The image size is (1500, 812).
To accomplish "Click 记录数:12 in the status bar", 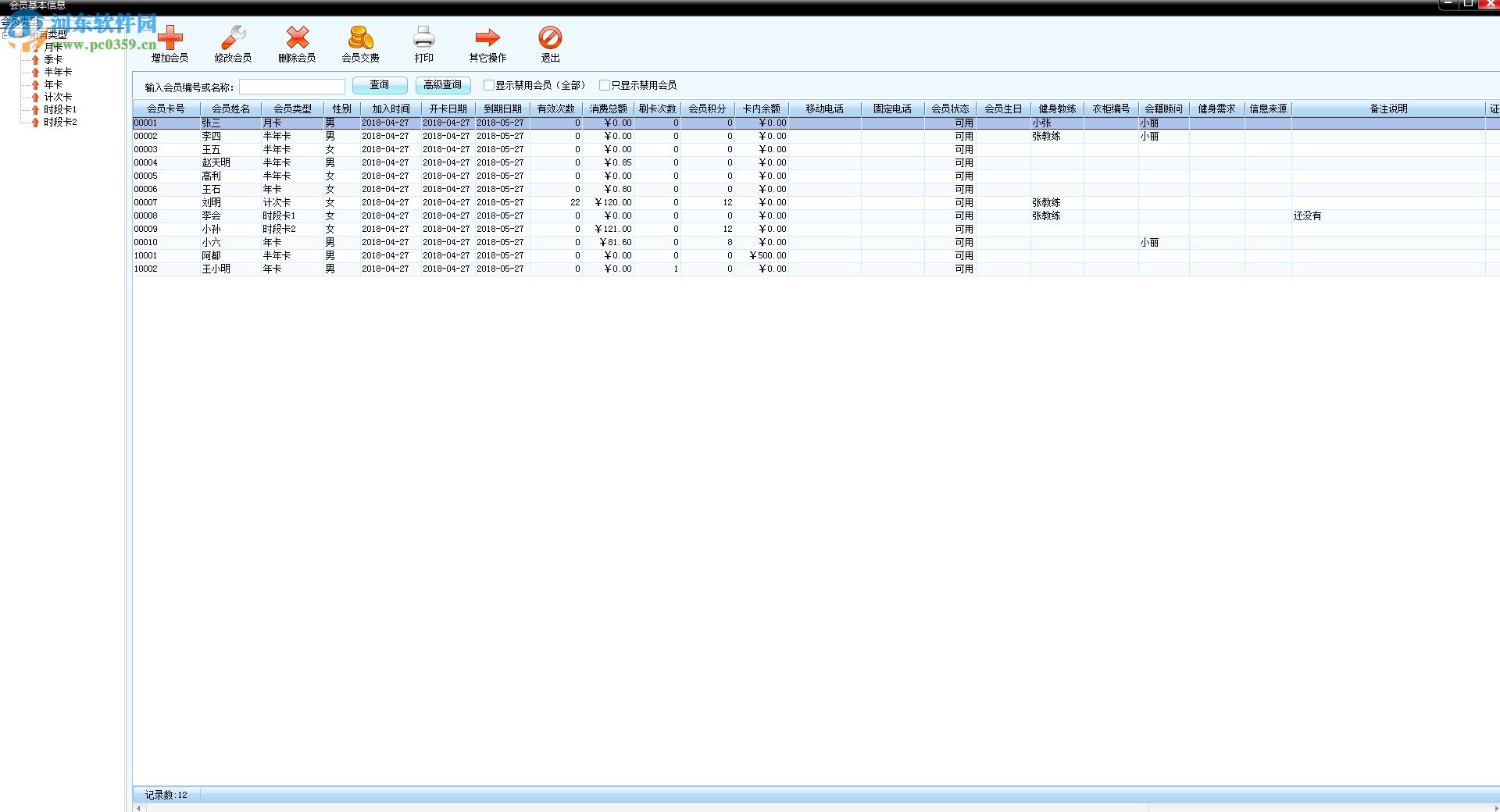I will point(166,795).
